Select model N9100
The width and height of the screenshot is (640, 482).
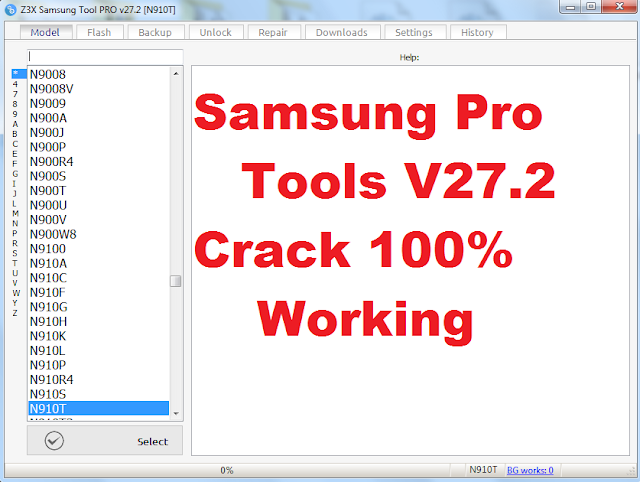pos(98,249)
